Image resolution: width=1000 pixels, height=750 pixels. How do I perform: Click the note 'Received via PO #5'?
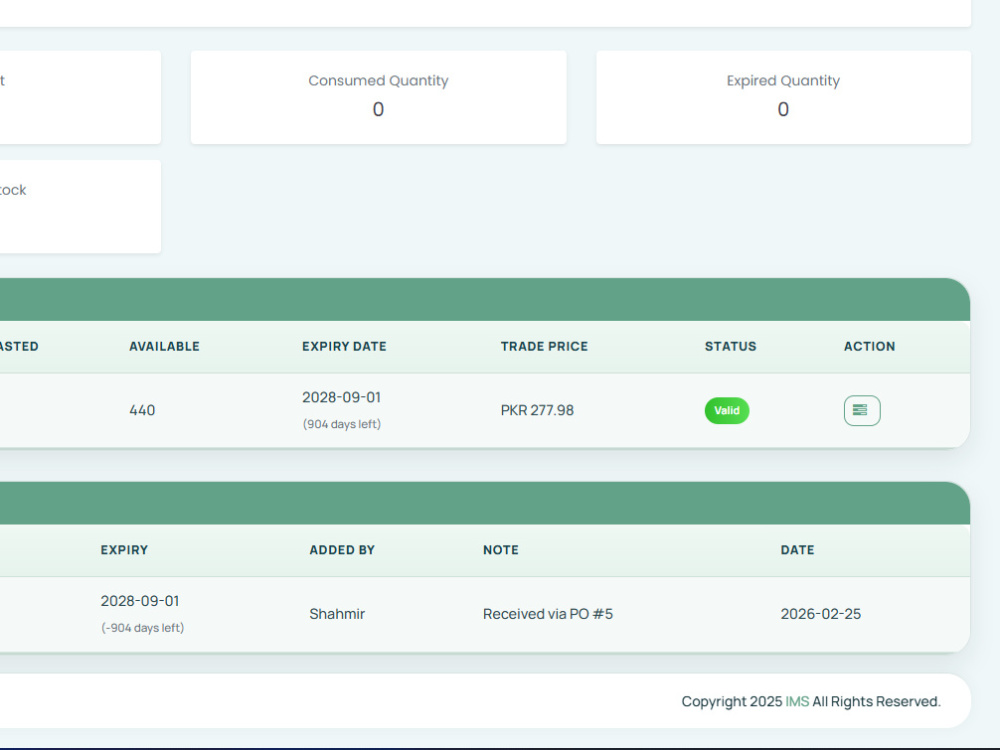548,614
